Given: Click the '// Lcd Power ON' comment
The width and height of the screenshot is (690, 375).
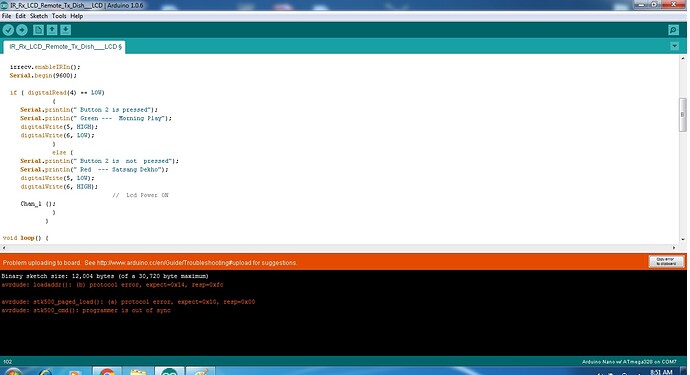Looking at the screenshot, I should pyautogui.click(x=140, y=195).
